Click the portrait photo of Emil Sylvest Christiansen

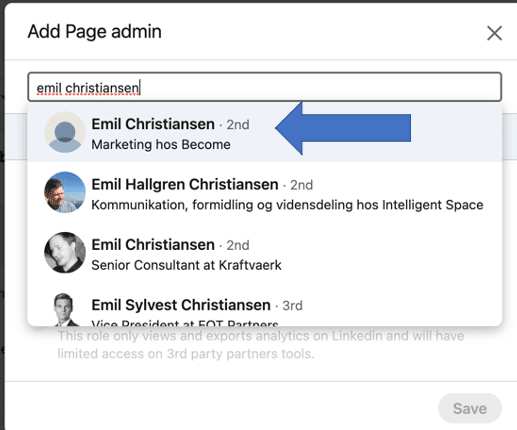click(x=65, y=309)
